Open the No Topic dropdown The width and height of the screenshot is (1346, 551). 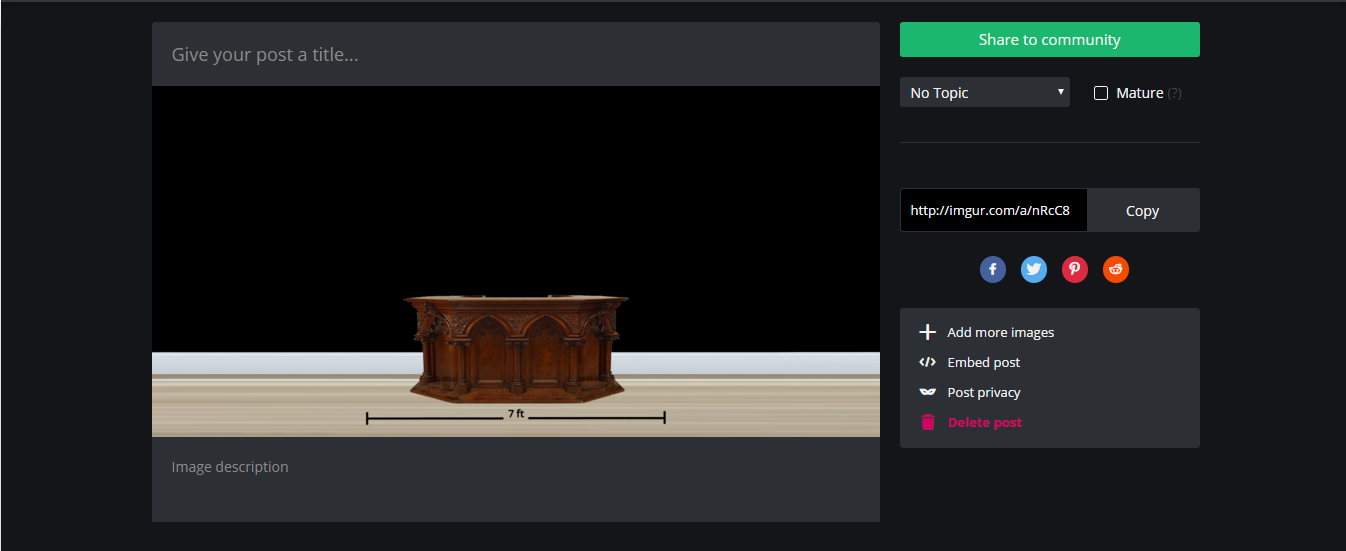tap(985, 93)
